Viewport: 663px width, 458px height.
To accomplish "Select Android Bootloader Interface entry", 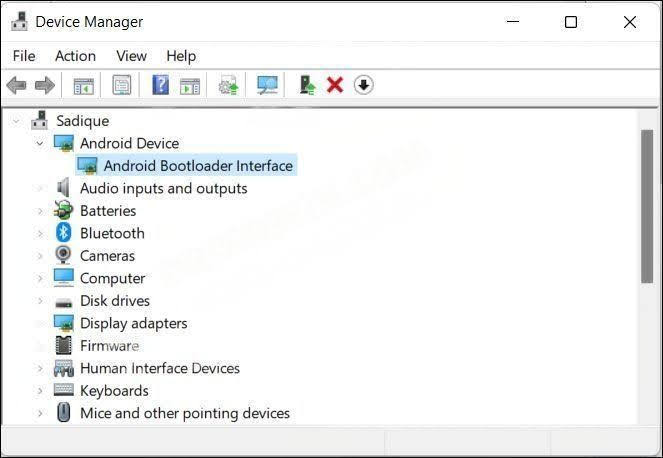I will click(x=198, y=166).
